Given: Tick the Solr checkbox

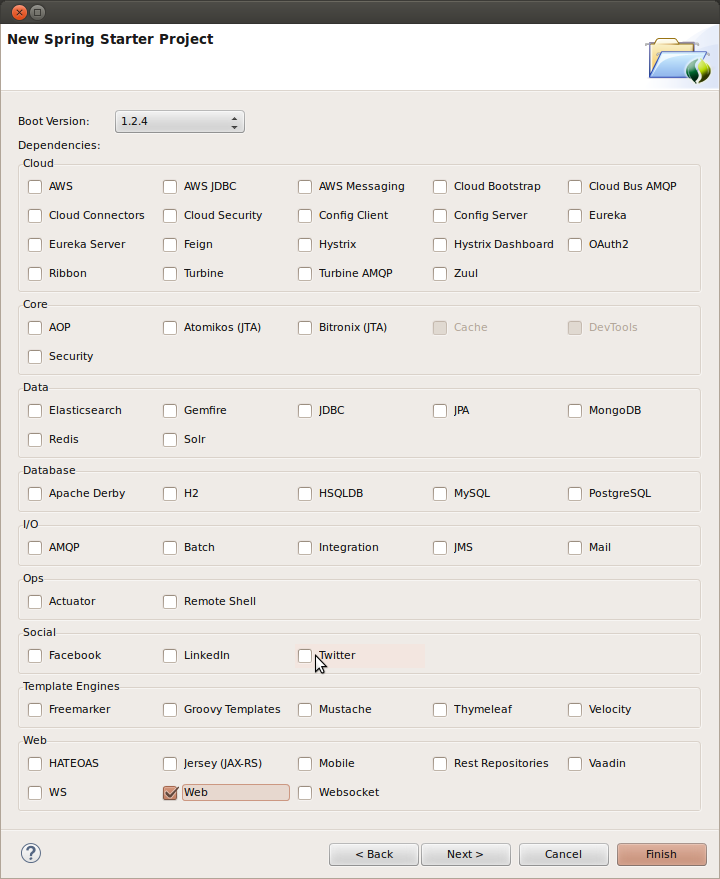Looking at the screenshot, I should [170, 440].
